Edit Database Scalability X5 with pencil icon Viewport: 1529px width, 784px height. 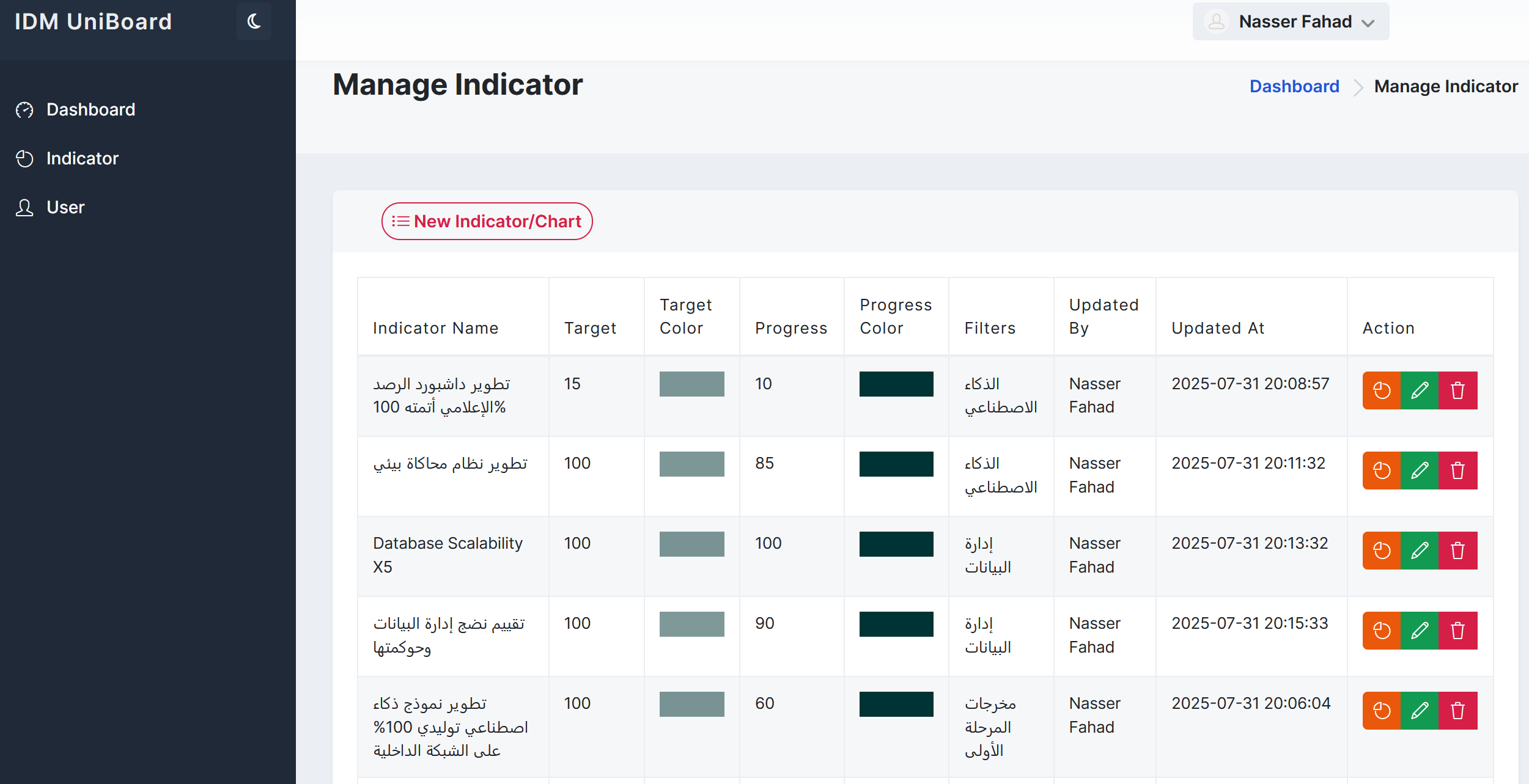1420,551
